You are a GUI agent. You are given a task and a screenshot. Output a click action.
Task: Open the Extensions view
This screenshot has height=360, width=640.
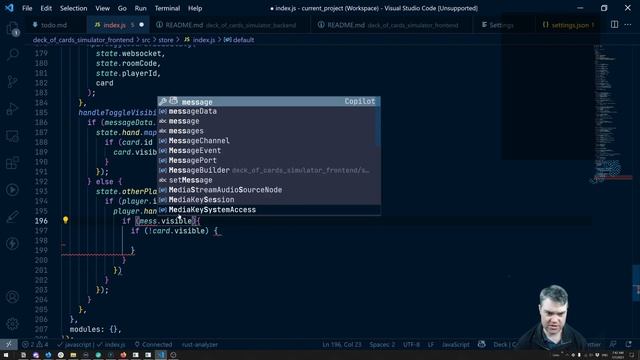point(13,163)
